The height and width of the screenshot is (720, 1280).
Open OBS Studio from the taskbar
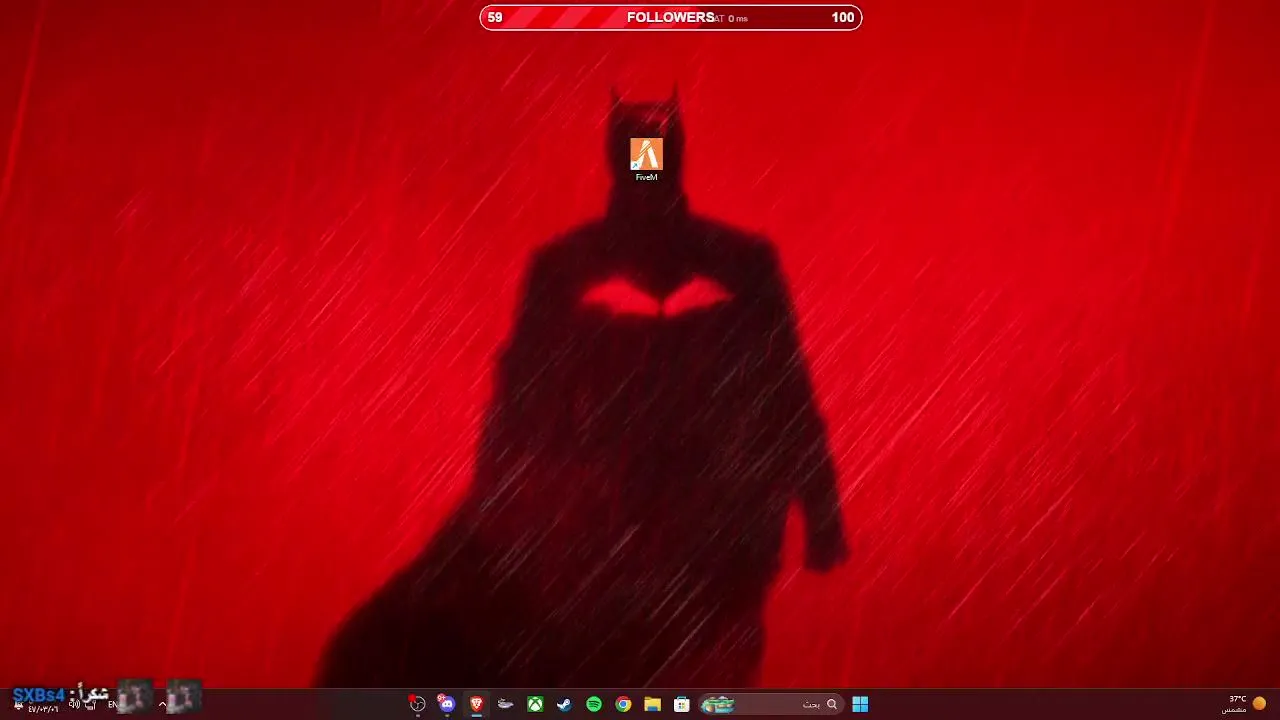pyautogui.click(x=417, y=704)
